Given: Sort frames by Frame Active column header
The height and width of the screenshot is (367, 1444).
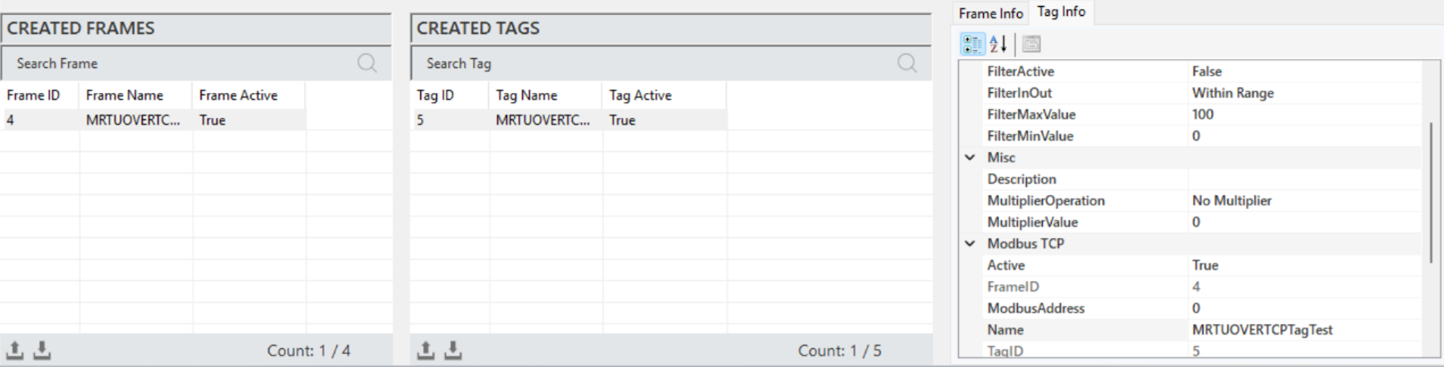Looking at the screenshot, I should tap(249, 95).
